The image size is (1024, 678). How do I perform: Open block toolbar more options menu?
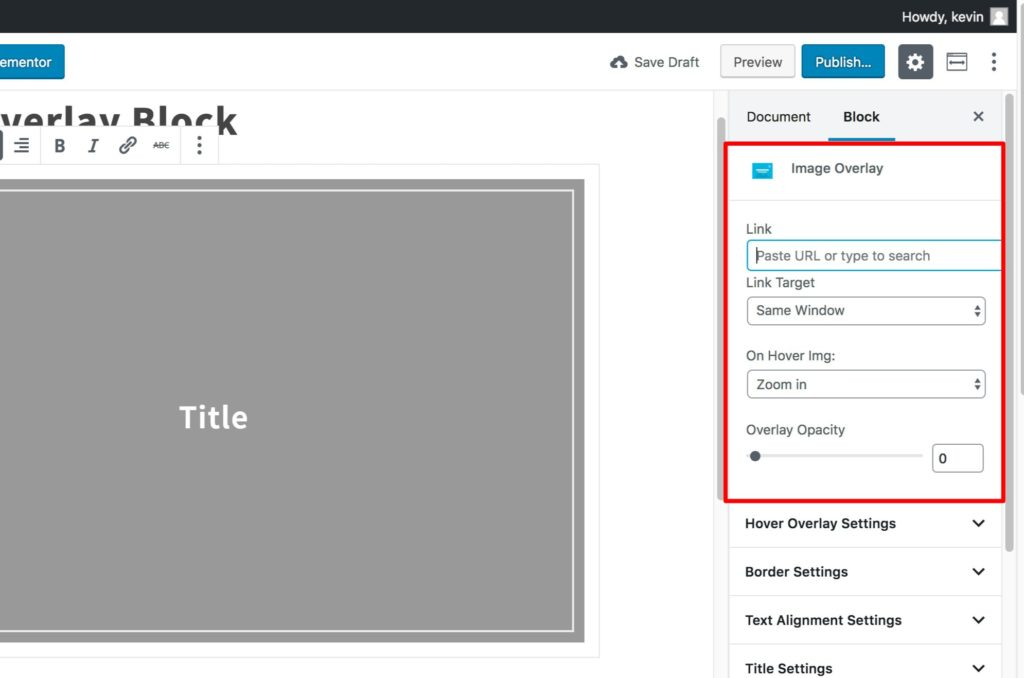pos(199,146)
